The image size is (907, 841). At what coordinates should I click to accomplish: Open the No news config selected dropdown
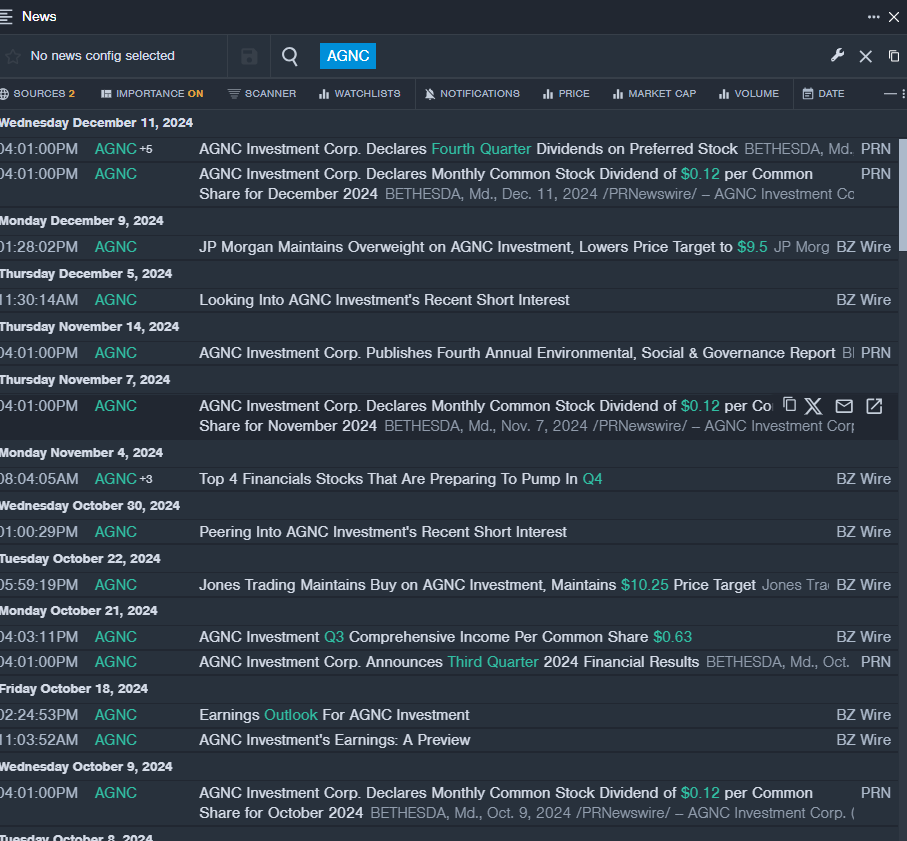(102, 56)
